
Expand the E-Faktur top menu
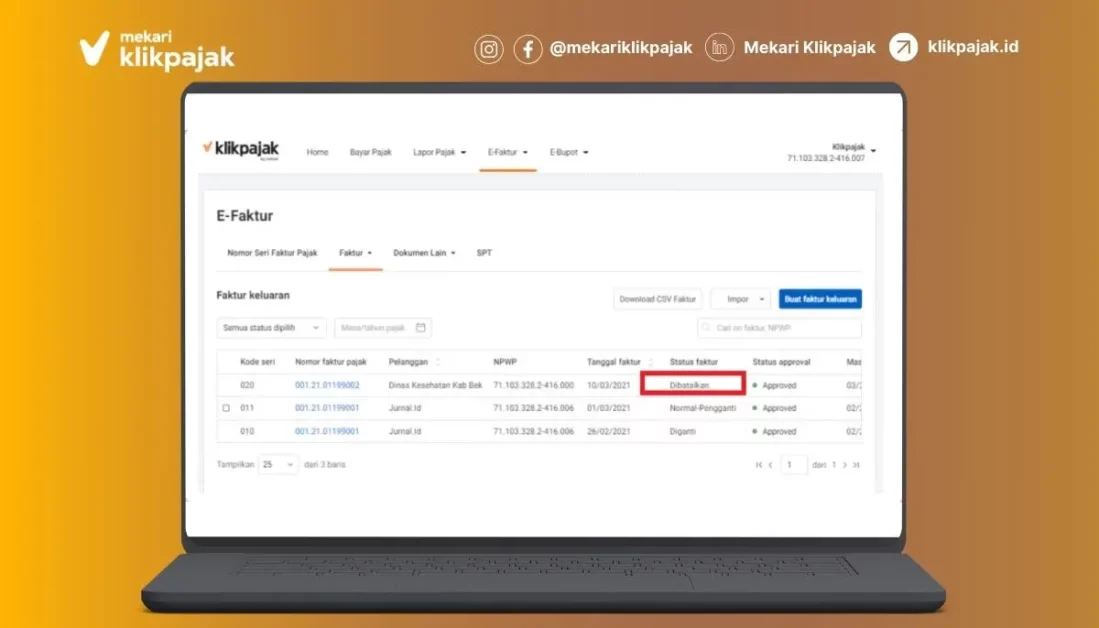(507, 152)
